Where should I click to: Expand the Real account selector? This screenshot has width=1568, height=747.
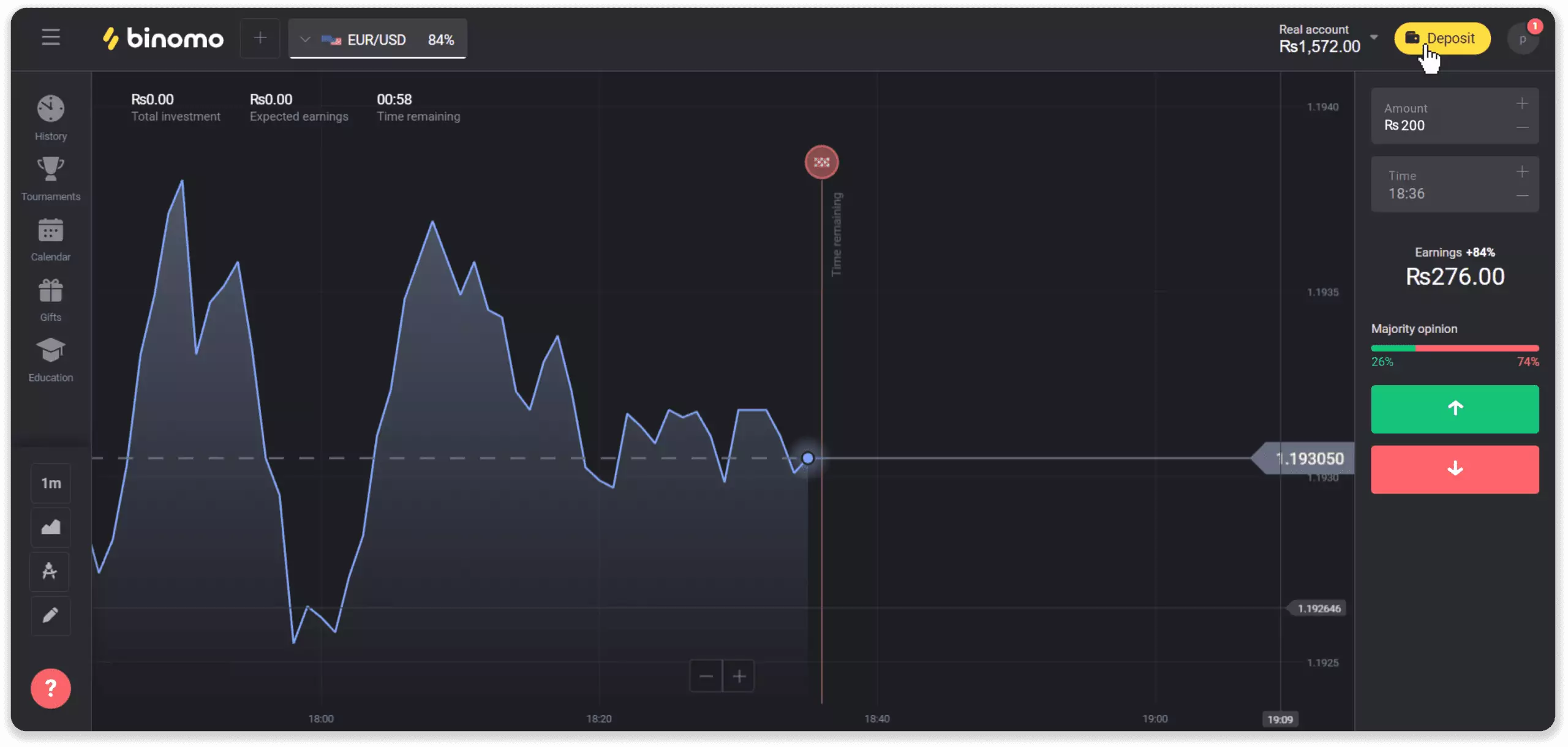tap(1375, 38)
